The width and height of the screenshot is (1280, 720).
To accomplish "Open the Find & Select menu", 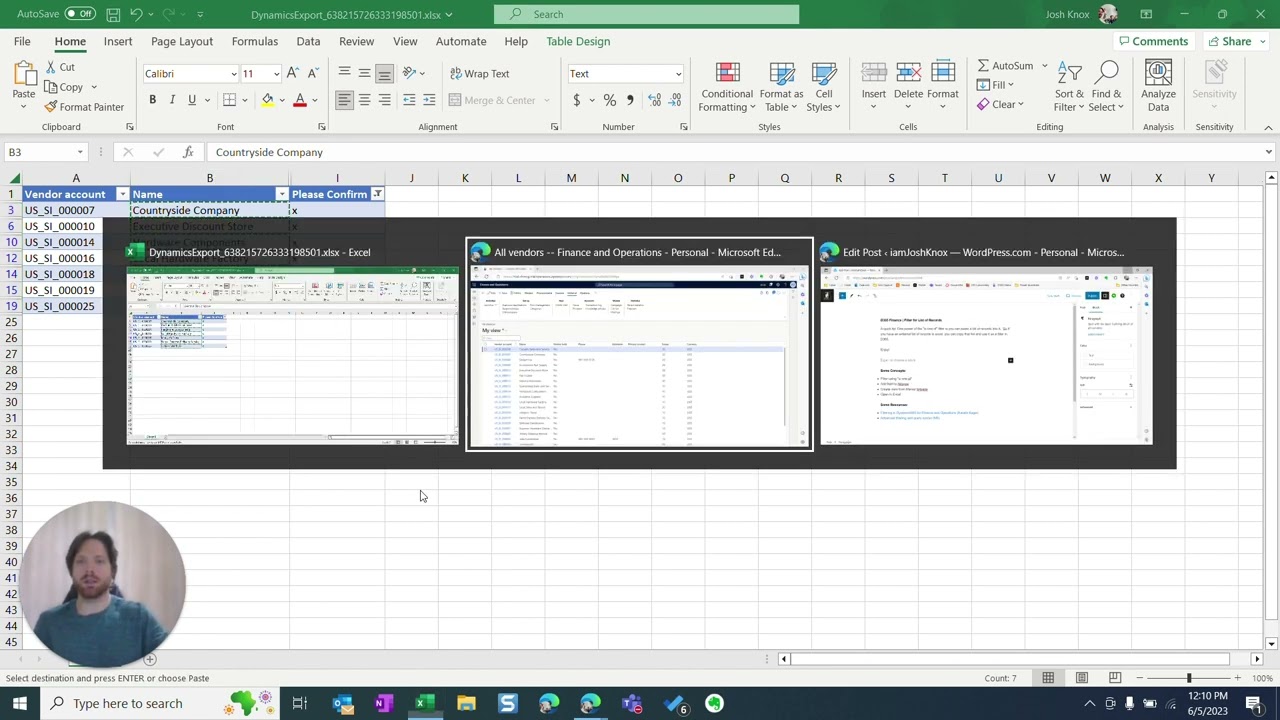I will click(x=1106, y=87).
